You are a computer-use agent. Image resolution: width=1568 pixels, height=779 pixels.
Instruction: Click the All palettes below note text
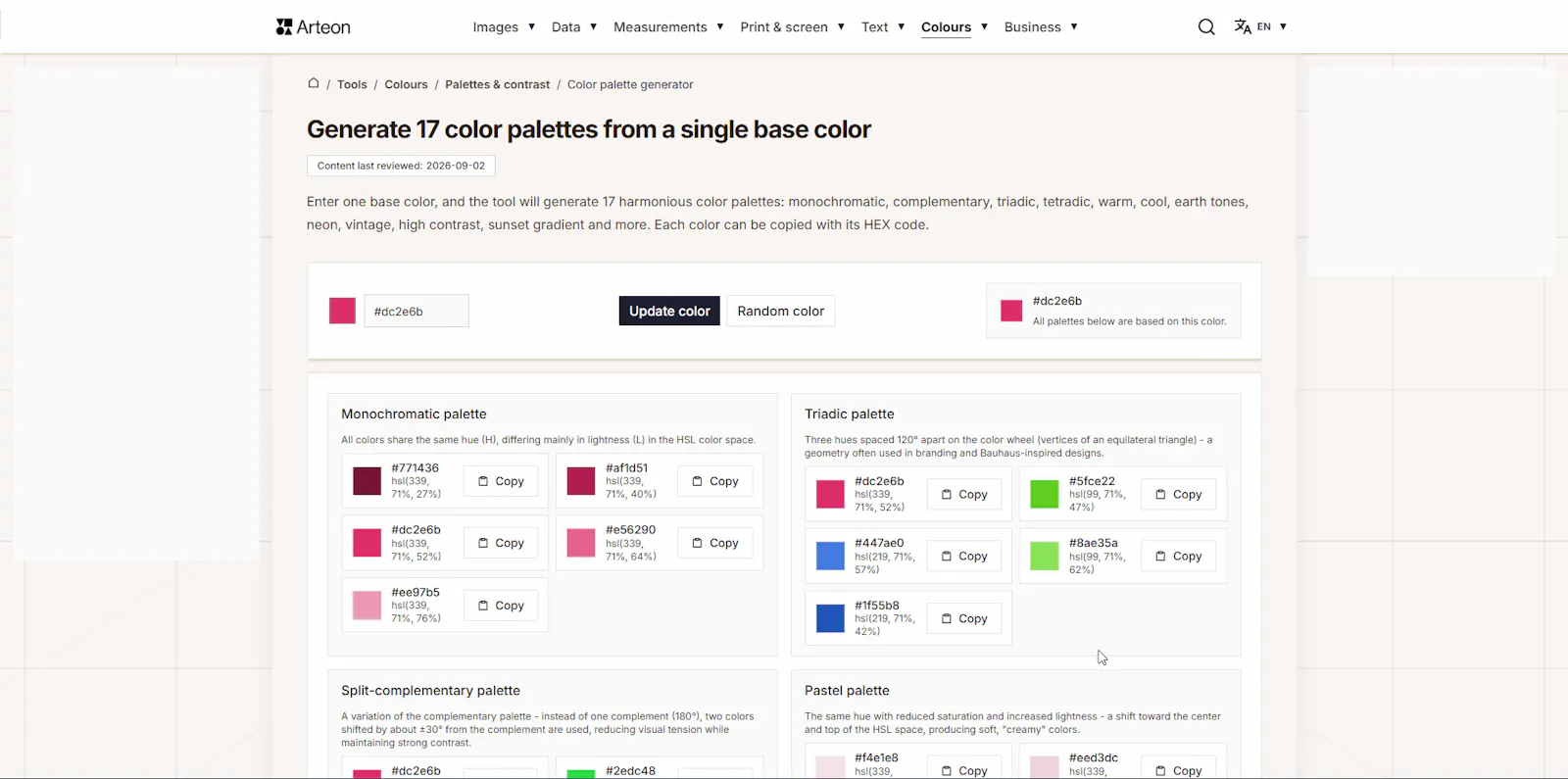1129,321
